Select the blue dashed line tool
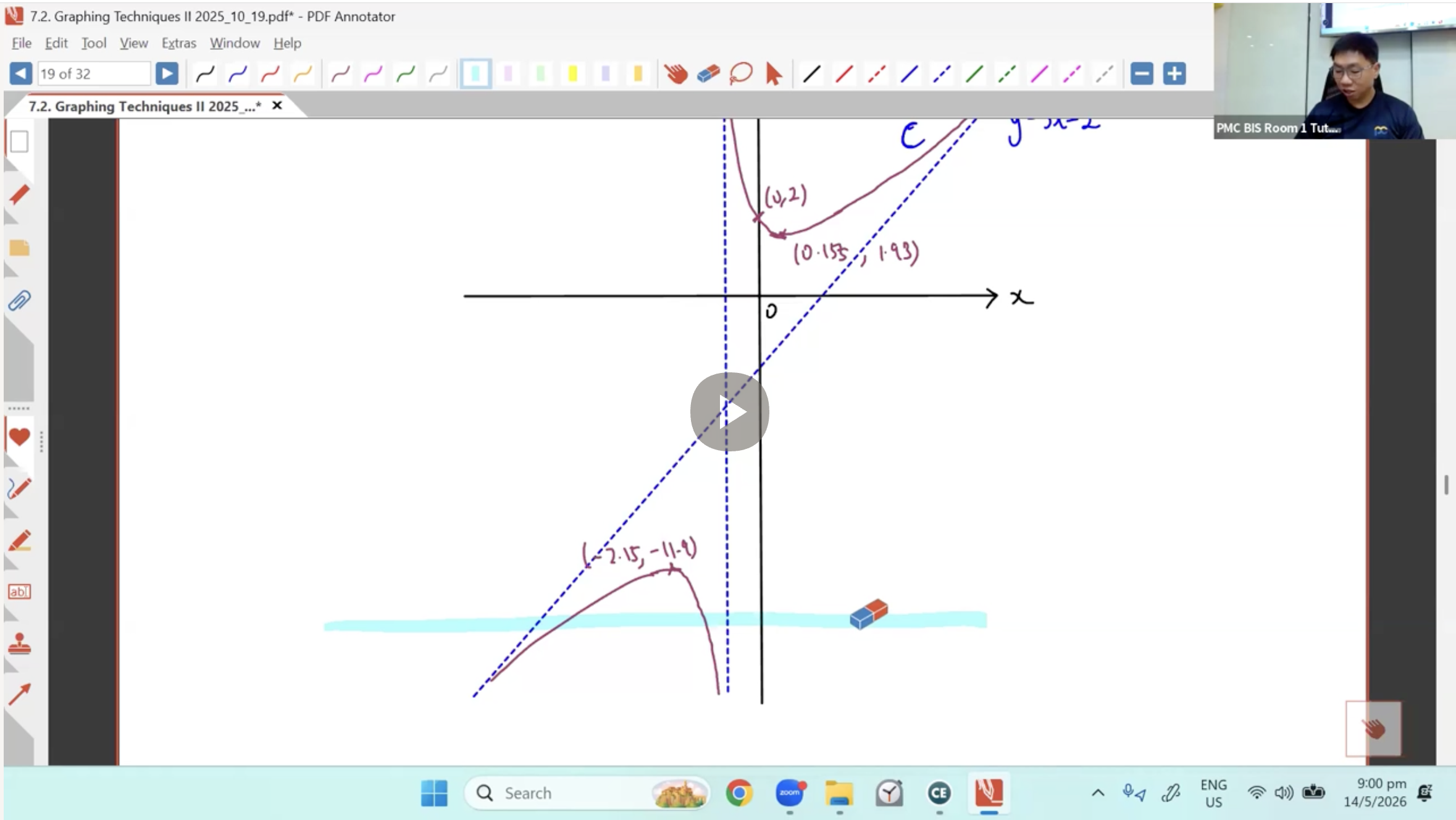 942,74
